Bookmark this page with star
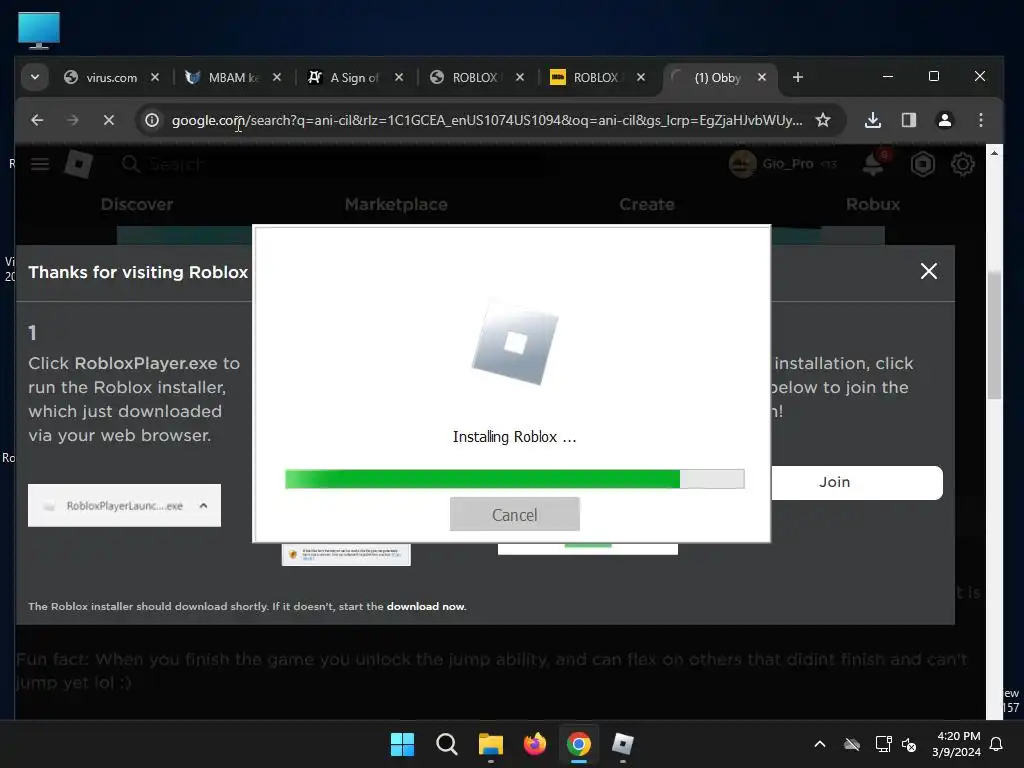 click(x=823, y=120)
